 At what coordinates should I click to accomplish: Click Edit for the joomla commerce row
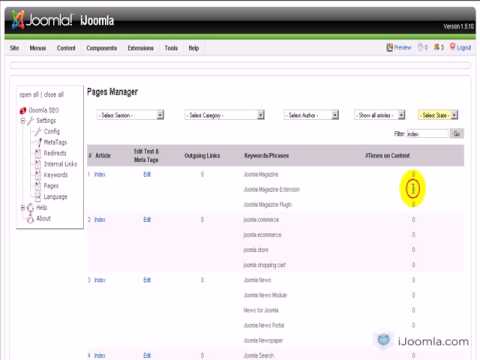tap(147, 220)
